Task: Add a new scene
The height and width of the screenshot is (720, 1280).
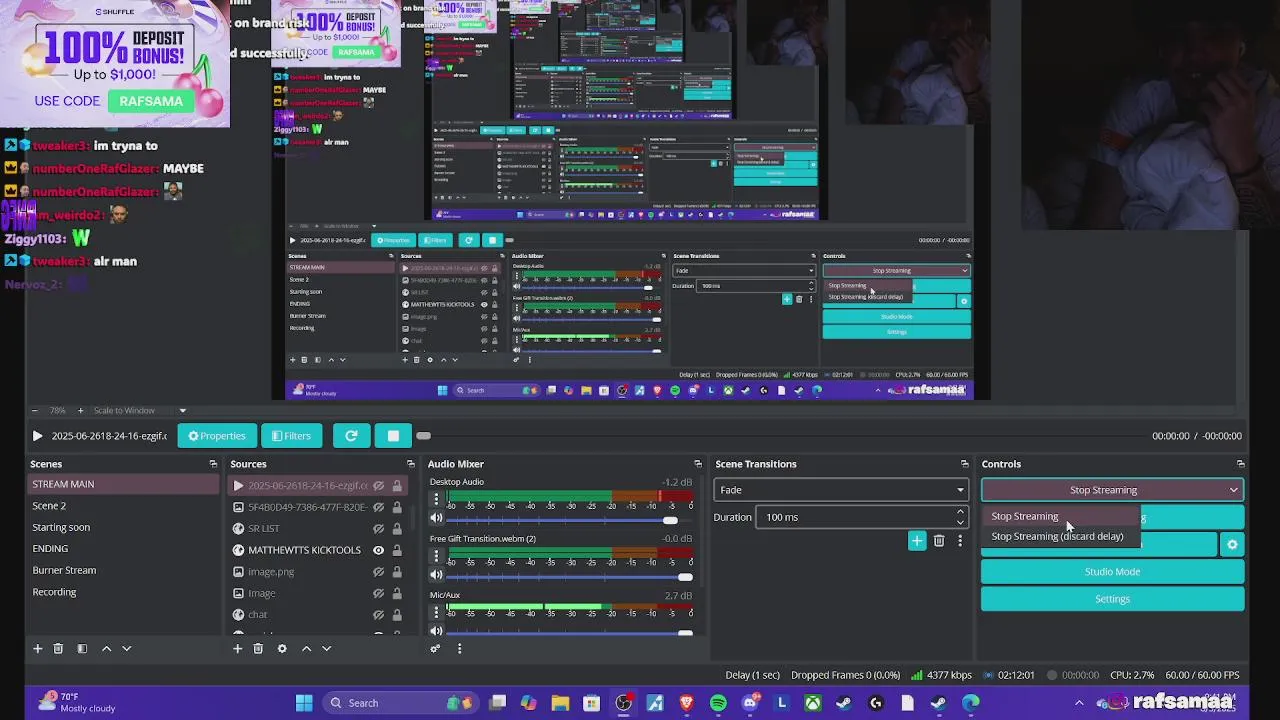Action: click(x=38, y=648)
